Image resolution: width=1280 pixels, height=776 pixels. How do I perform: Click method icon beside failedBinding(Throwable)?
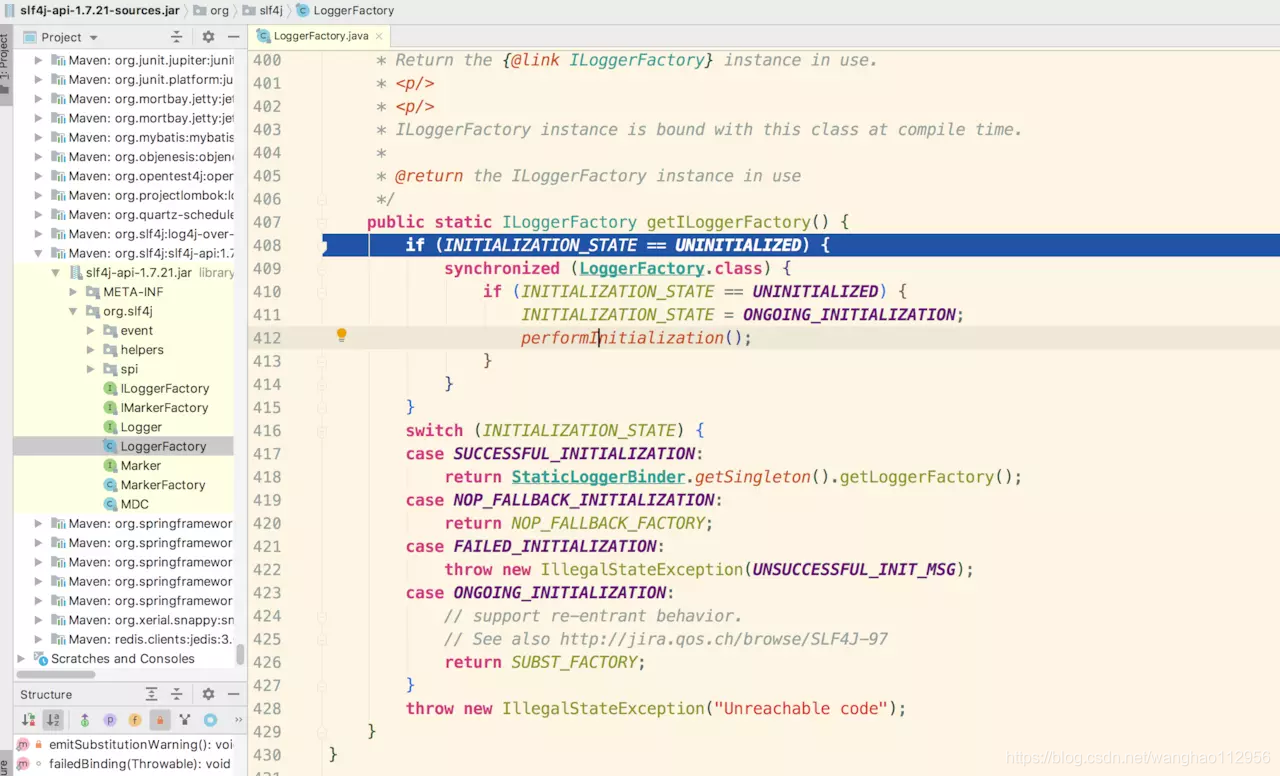(x=24, y=764)
